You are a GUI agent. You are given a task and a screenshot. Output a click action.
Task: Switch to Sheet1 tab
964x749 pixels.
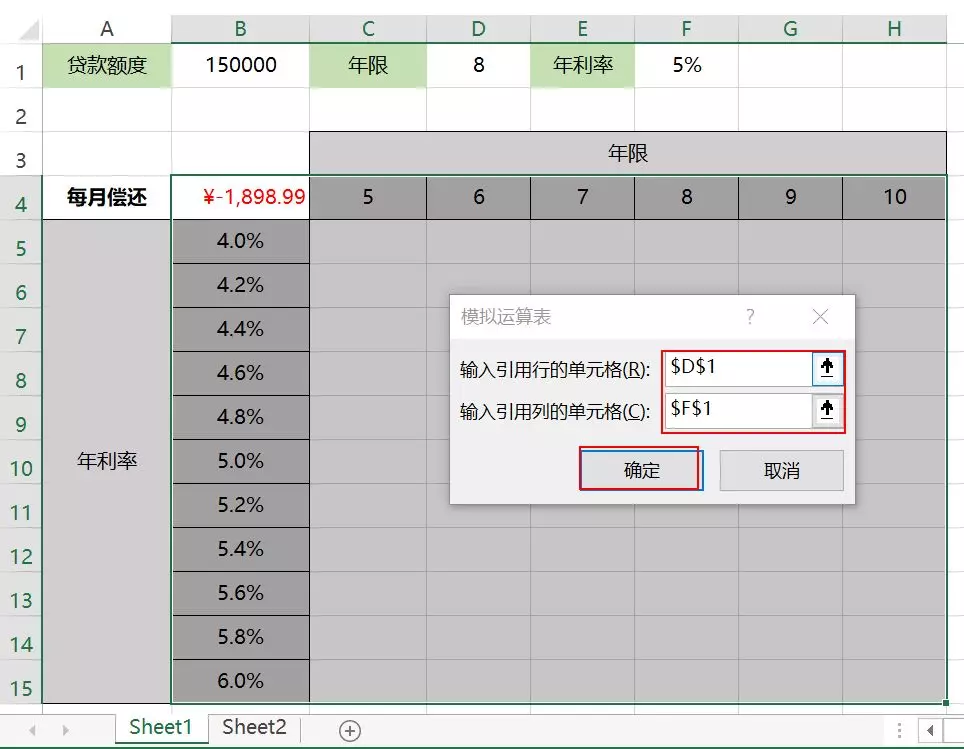click(x=161, y=727)
